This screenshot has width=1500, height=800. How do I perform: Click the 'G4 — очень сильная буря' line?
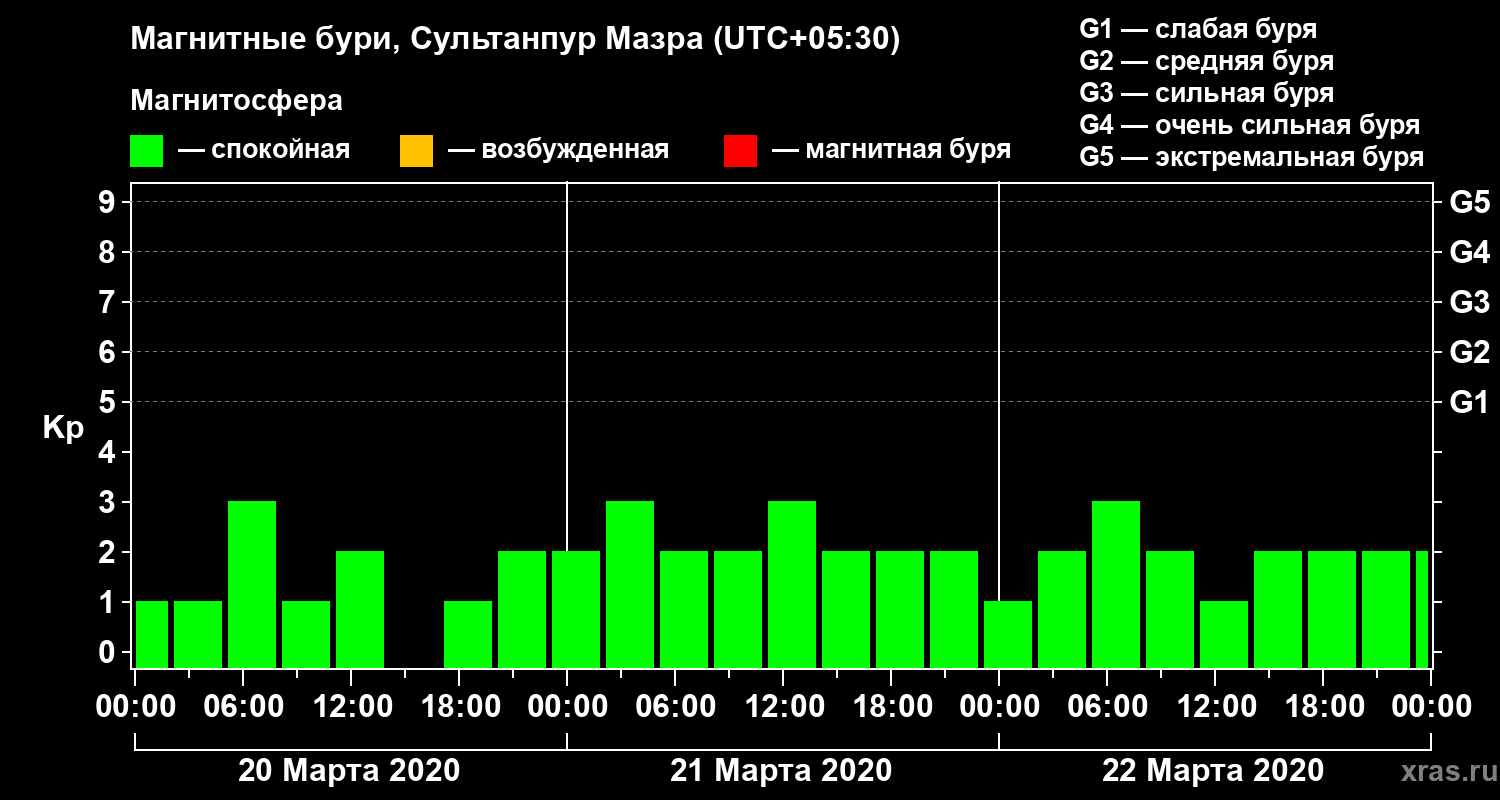pos(1250,125)
